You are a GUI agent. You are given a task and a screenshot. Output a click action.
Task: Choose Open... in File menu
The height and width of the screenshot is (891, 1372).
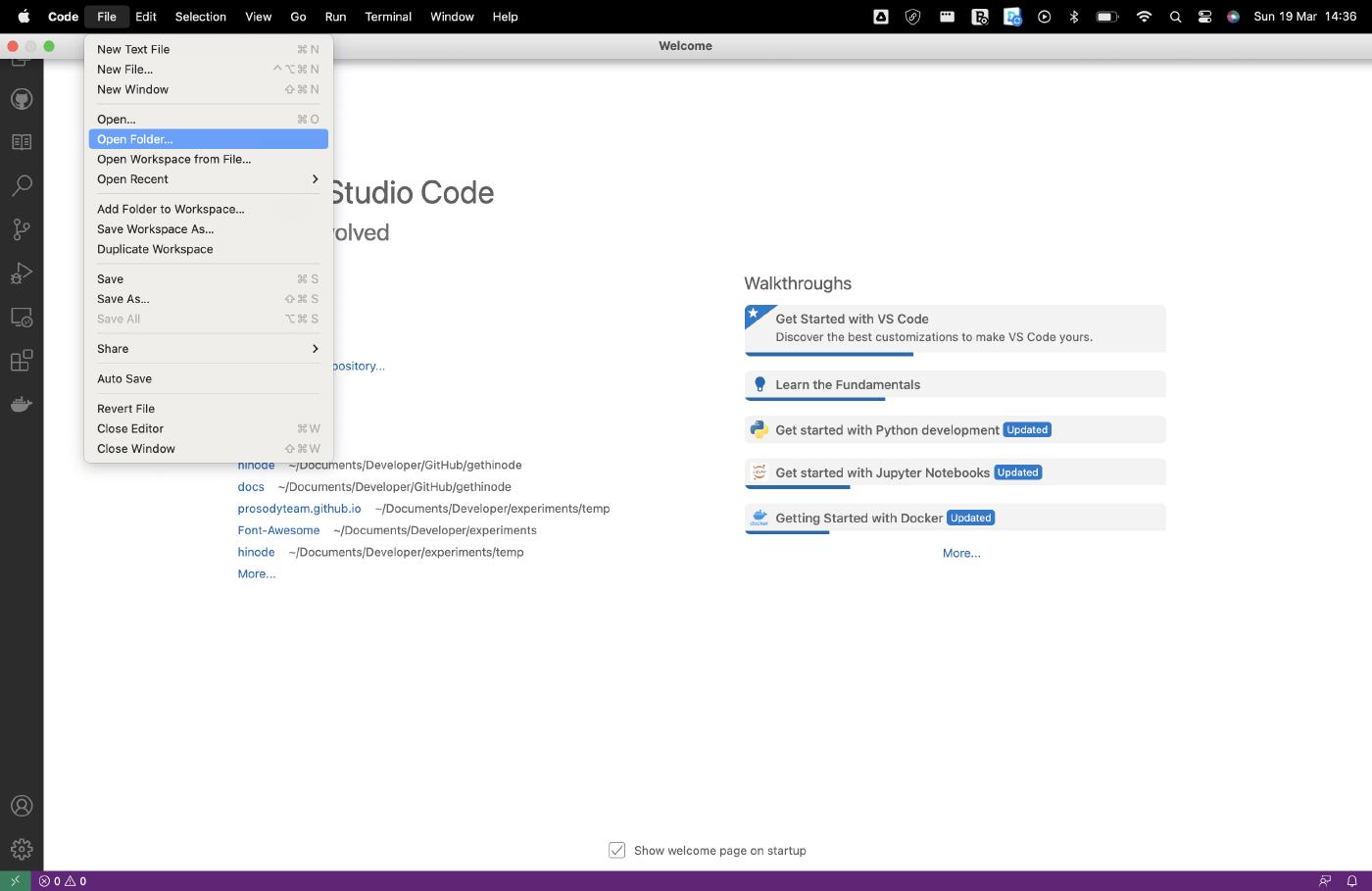click(x=208, y=120)
